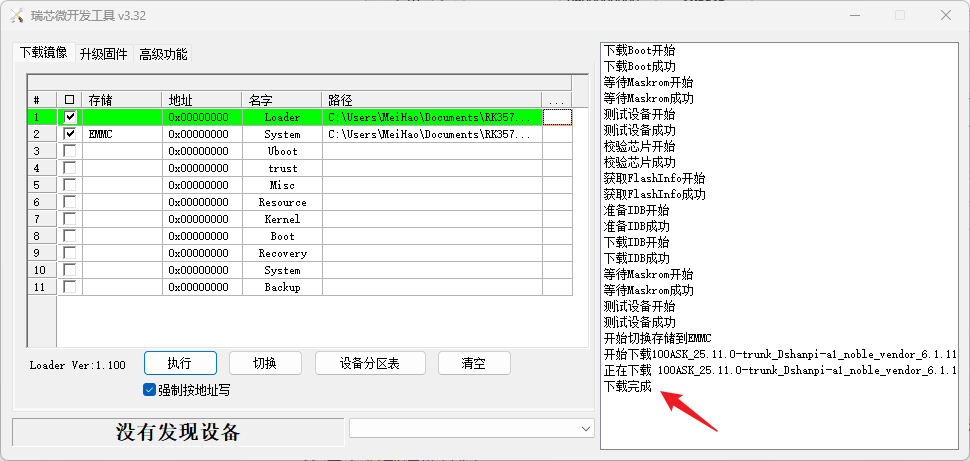Click the 下载完成 log entry
970x461 pixels.
coord(628,387)
